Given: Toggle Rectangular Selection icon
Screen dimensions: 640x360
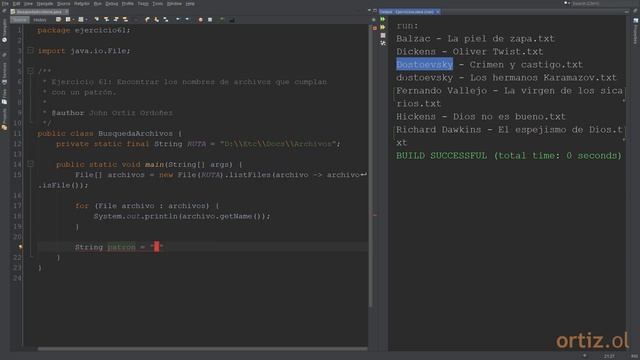Looking at the screenshot, I should point(136,19).
